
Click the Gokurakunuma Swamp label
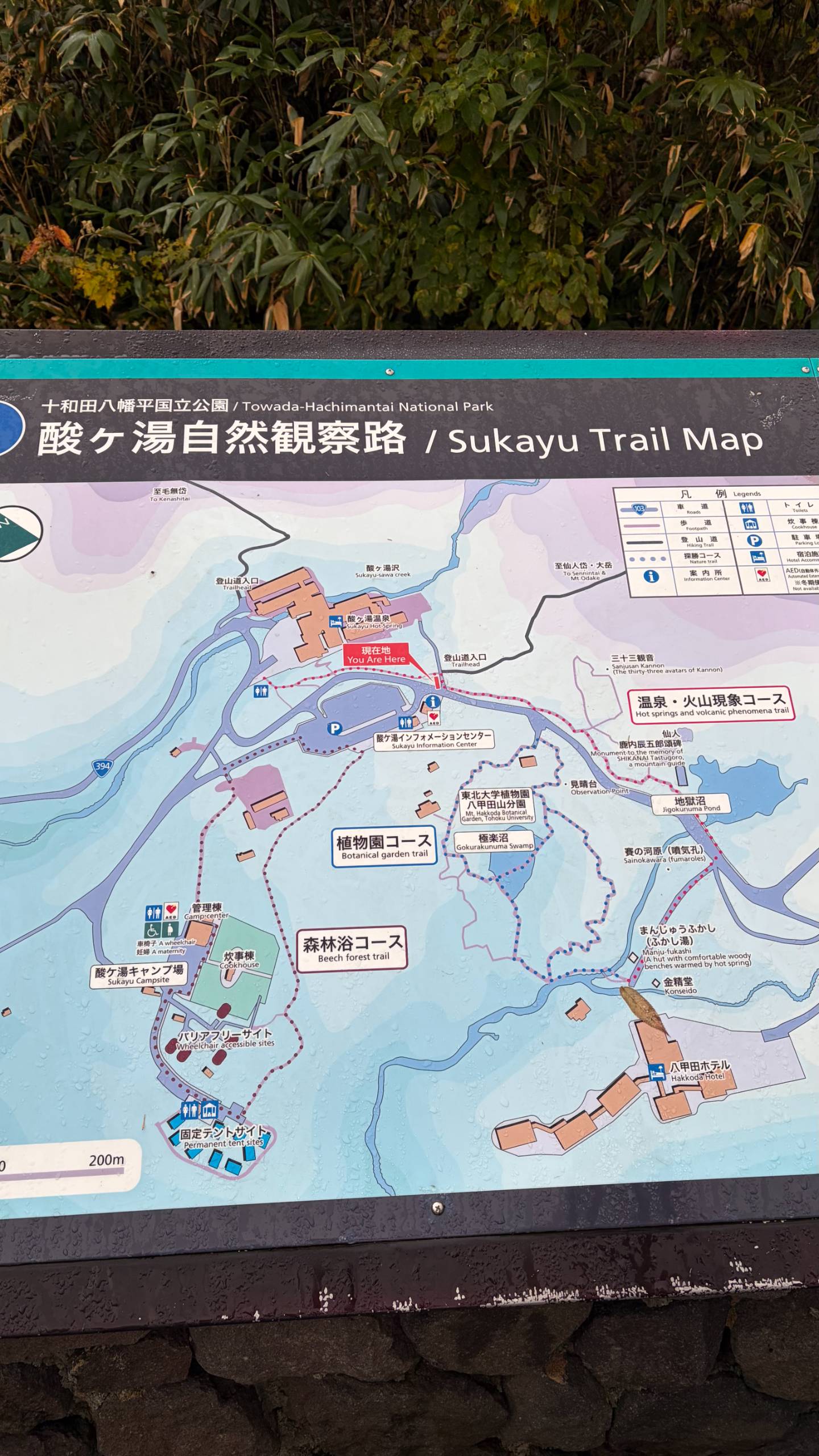494,842
